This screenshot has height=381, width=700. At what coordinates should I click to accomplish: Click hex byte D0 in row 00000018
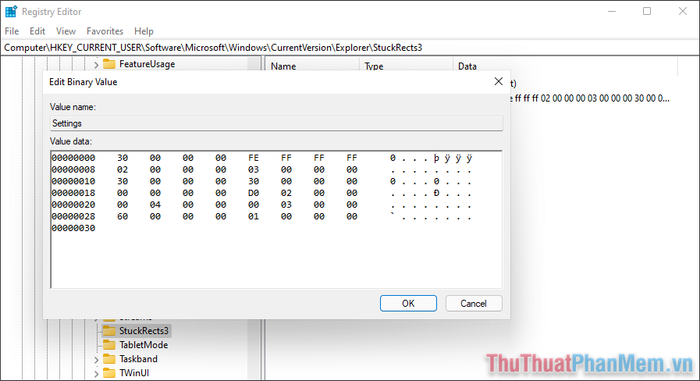[x=253, y=193]
